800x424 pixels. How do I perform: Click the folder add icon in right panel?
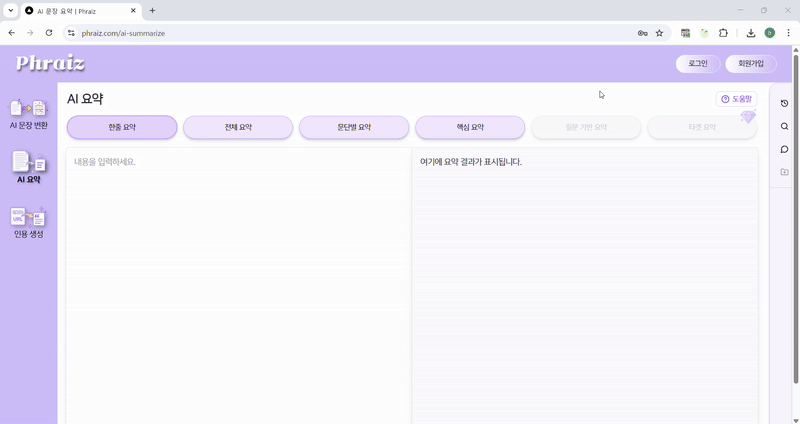pyautogui.click(x=784, y=172)
